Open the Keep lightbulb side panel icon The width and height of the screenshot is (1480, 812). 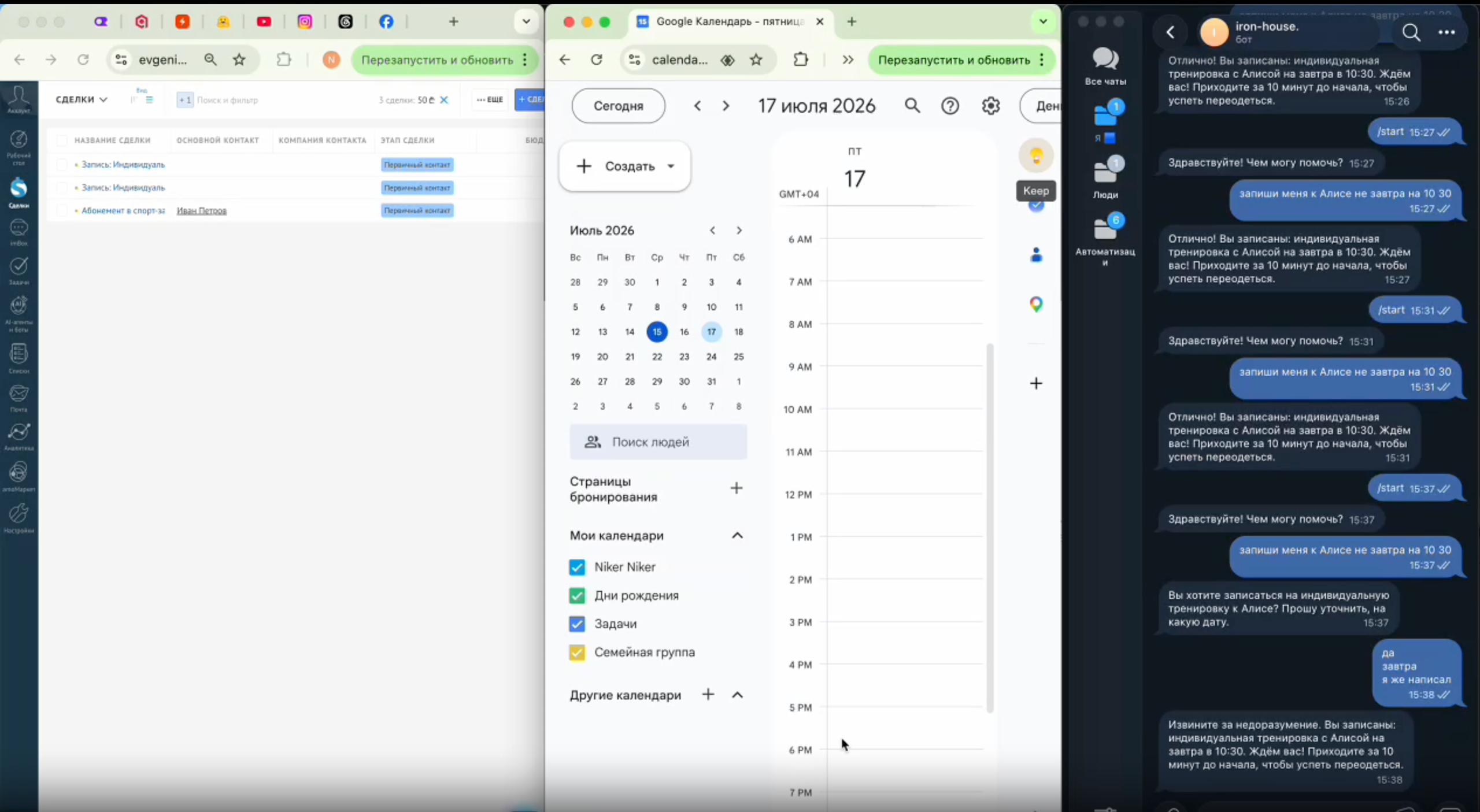(x=1036, y=155)
